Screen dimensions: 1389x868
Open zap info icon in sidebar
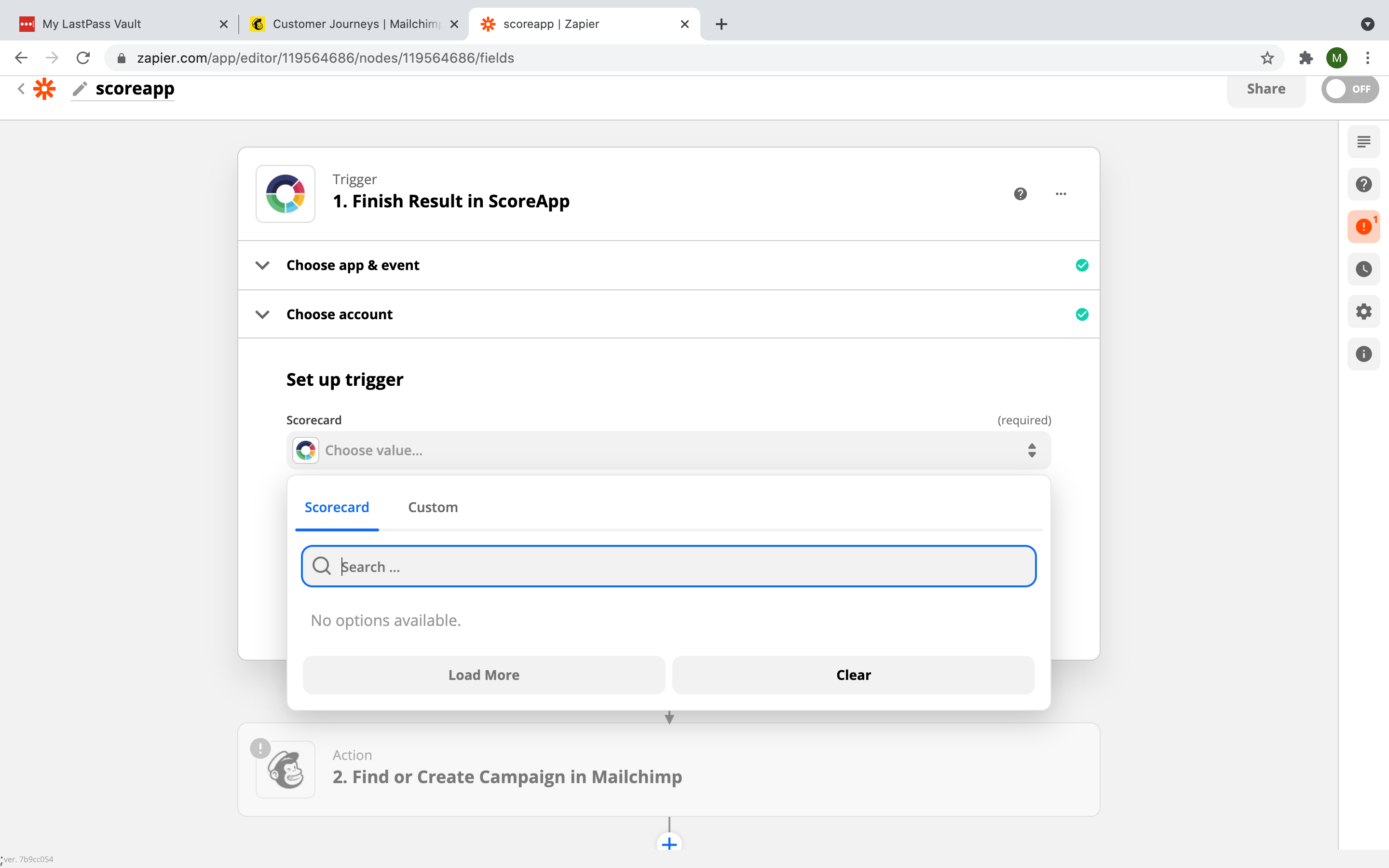tap(1364, 354)
